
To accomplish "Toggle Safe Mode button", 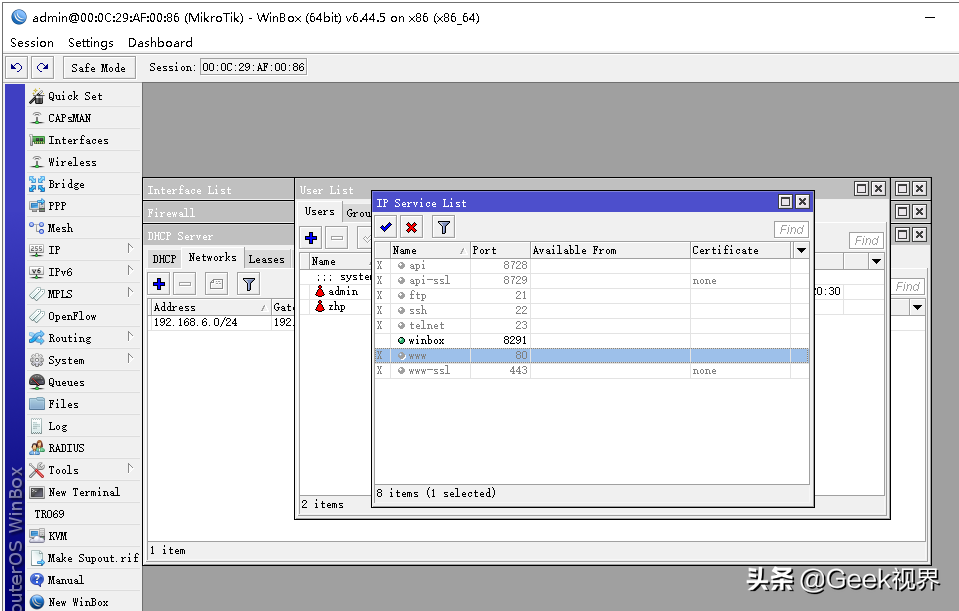I will pos(98,68).
